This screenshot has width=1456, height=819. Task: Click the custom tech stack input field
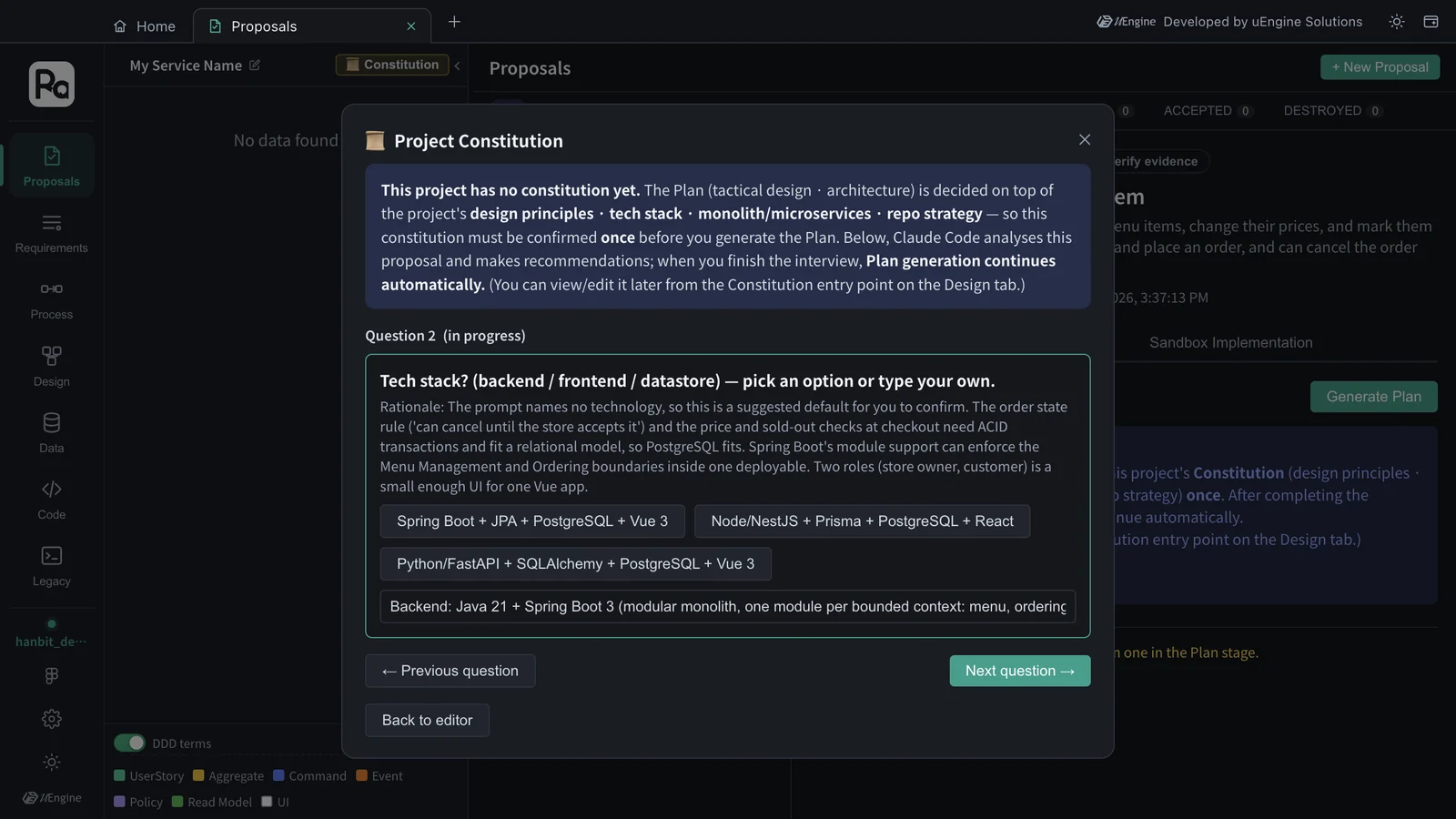click(x=728, y=607)
